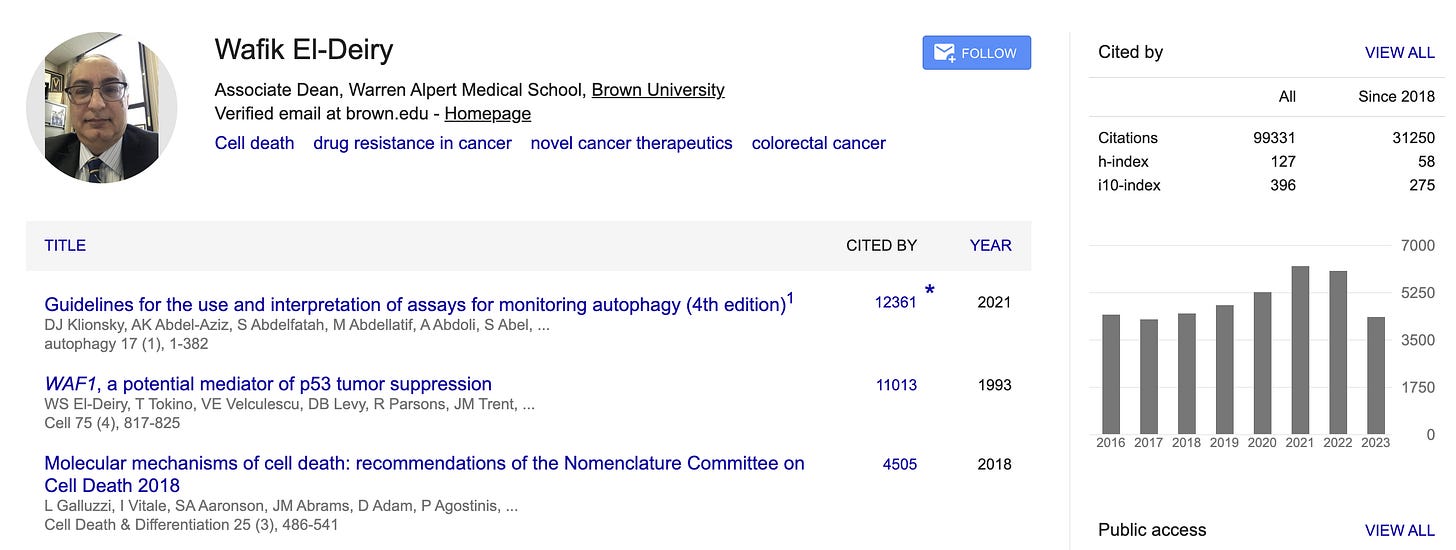1456x550 pixels.
Task: Select drug resistance in cancer tag
Action: 412,143
